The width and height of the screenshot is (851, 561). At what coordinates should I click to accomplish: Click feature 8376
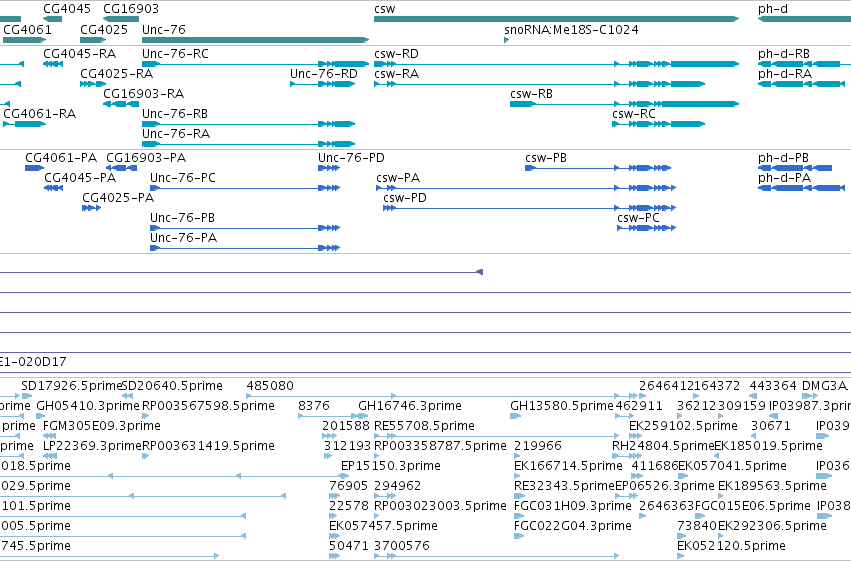[314, 406]
